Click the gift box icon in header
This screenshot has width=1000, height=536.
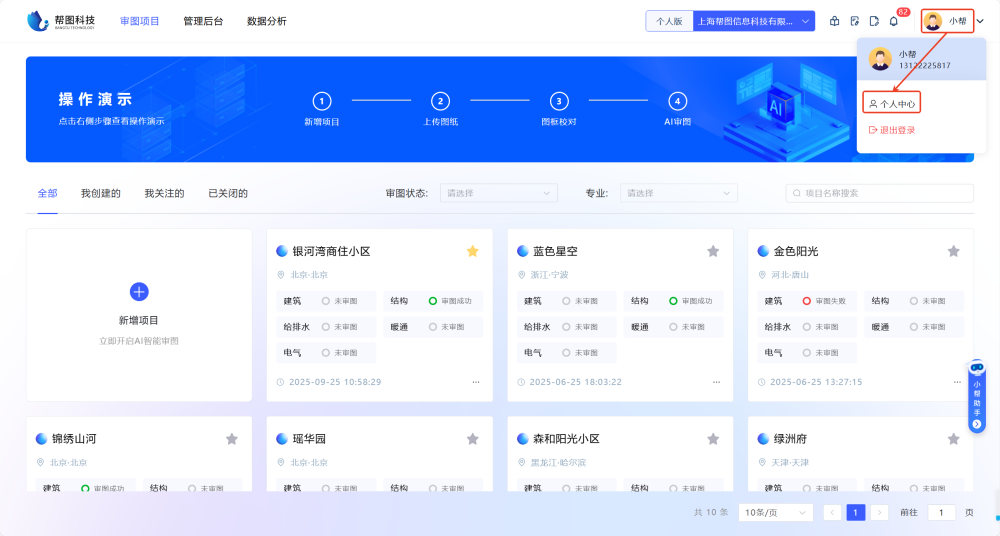coord(835,21)
